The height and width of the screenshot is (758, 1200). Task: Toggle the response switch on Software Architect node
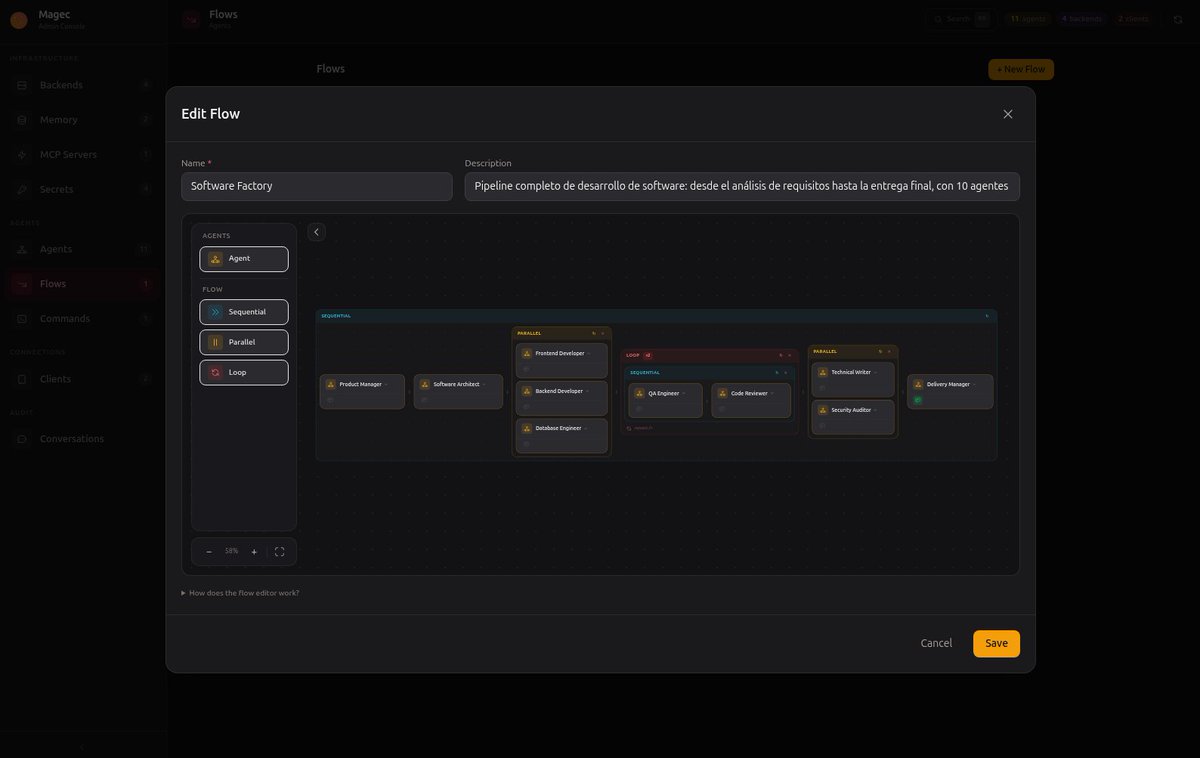coord(424,400)
